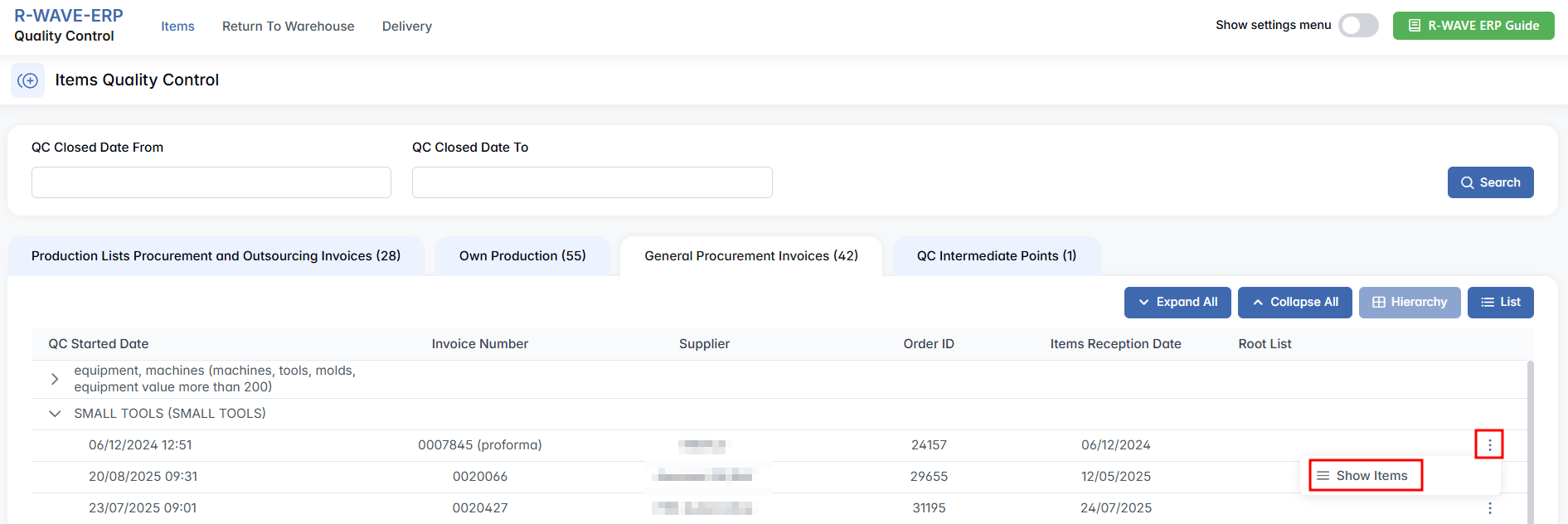The height and width of the screenshot is (524, 1568).
Task: Collapse the SMALL TOOLS category row
Action: (55, 414)
